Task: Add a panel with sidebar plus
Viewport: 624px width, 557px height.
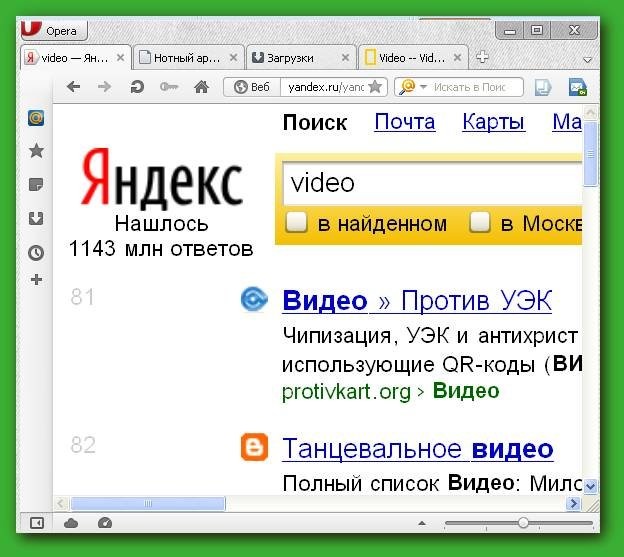Action: point(36,280)
